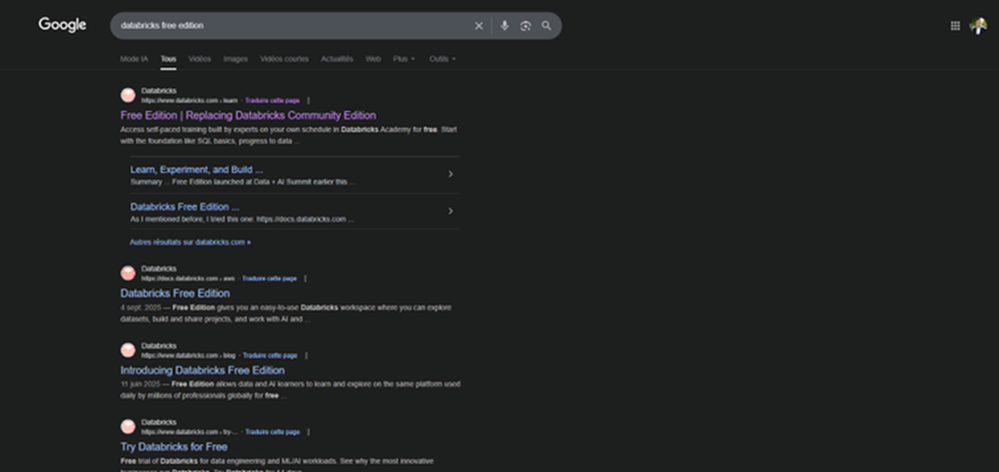The image size is (999, 472).
Task: Click Traduire cette page for Try Databricks result
Action: (x=272, y=432)
